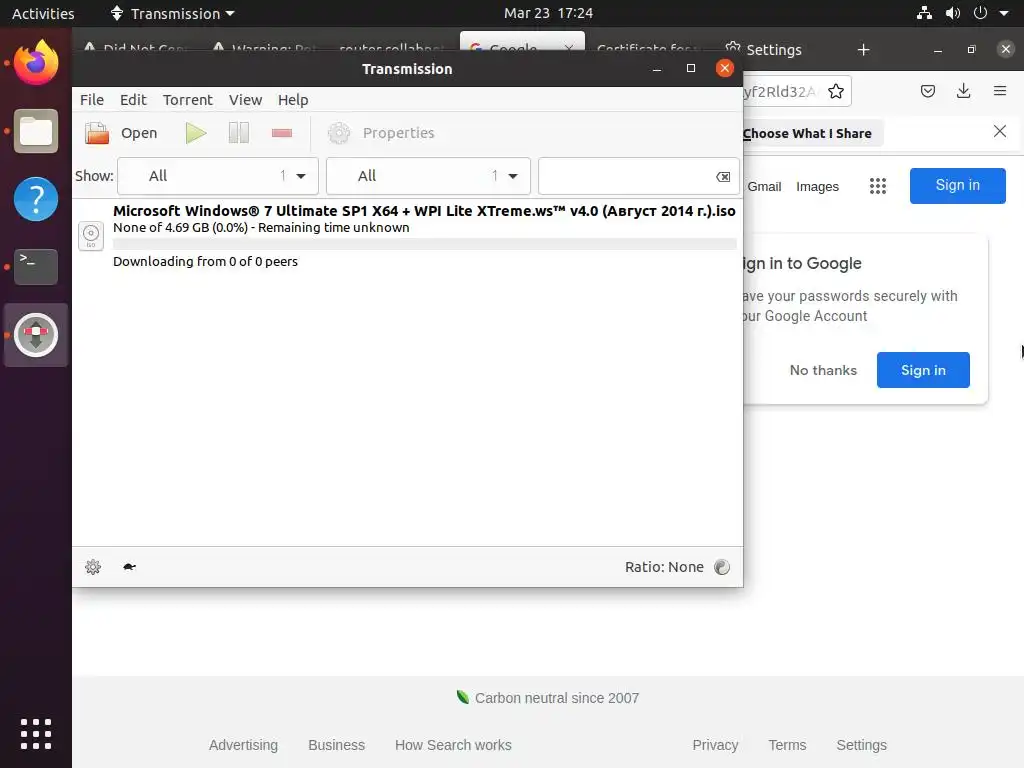Click the Transmission icon in the dock

pyautogui.click(x=36, y=335)
